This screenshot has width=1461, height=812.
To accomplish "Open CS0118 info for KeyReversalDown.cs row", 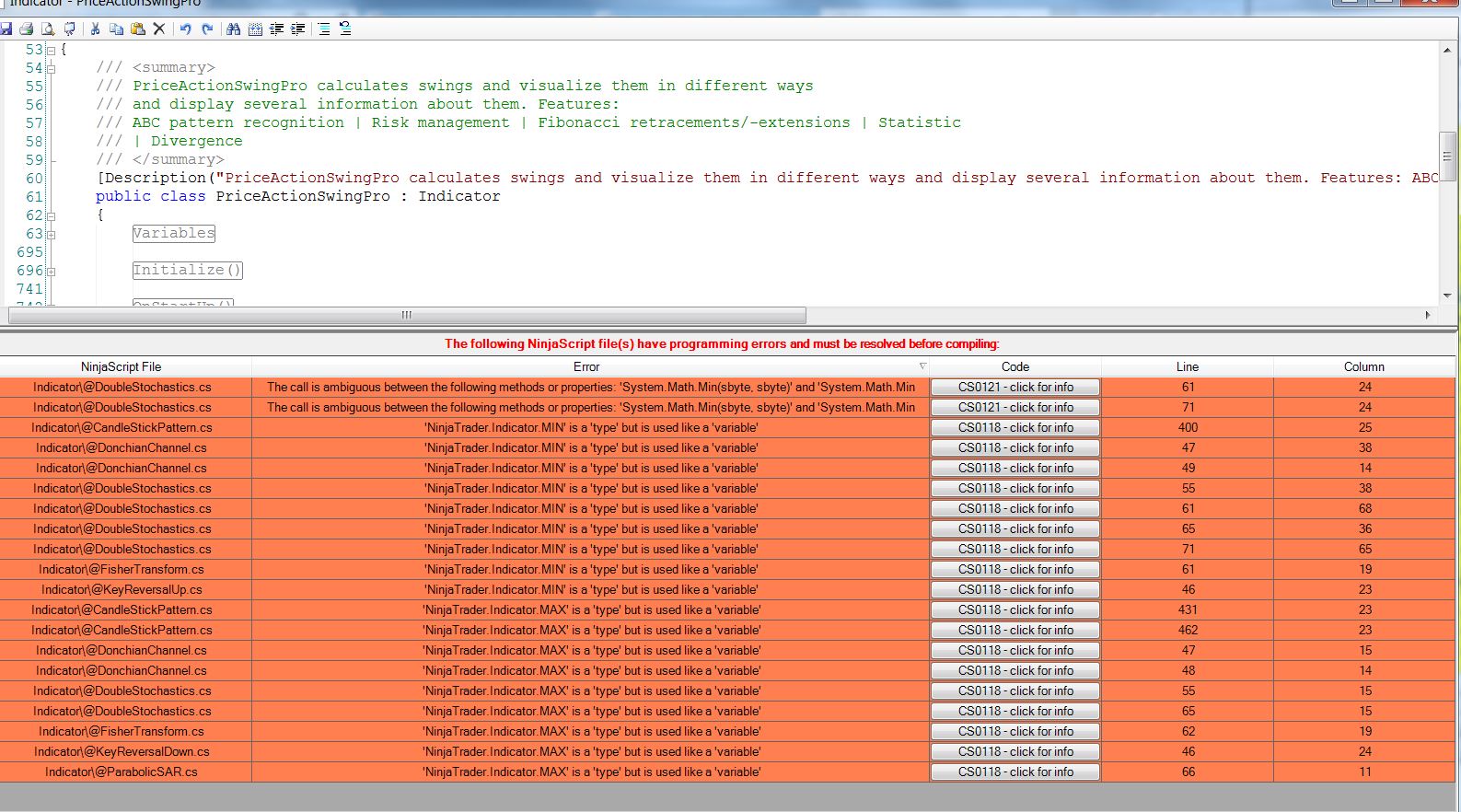I will (x=1015, y=751).
